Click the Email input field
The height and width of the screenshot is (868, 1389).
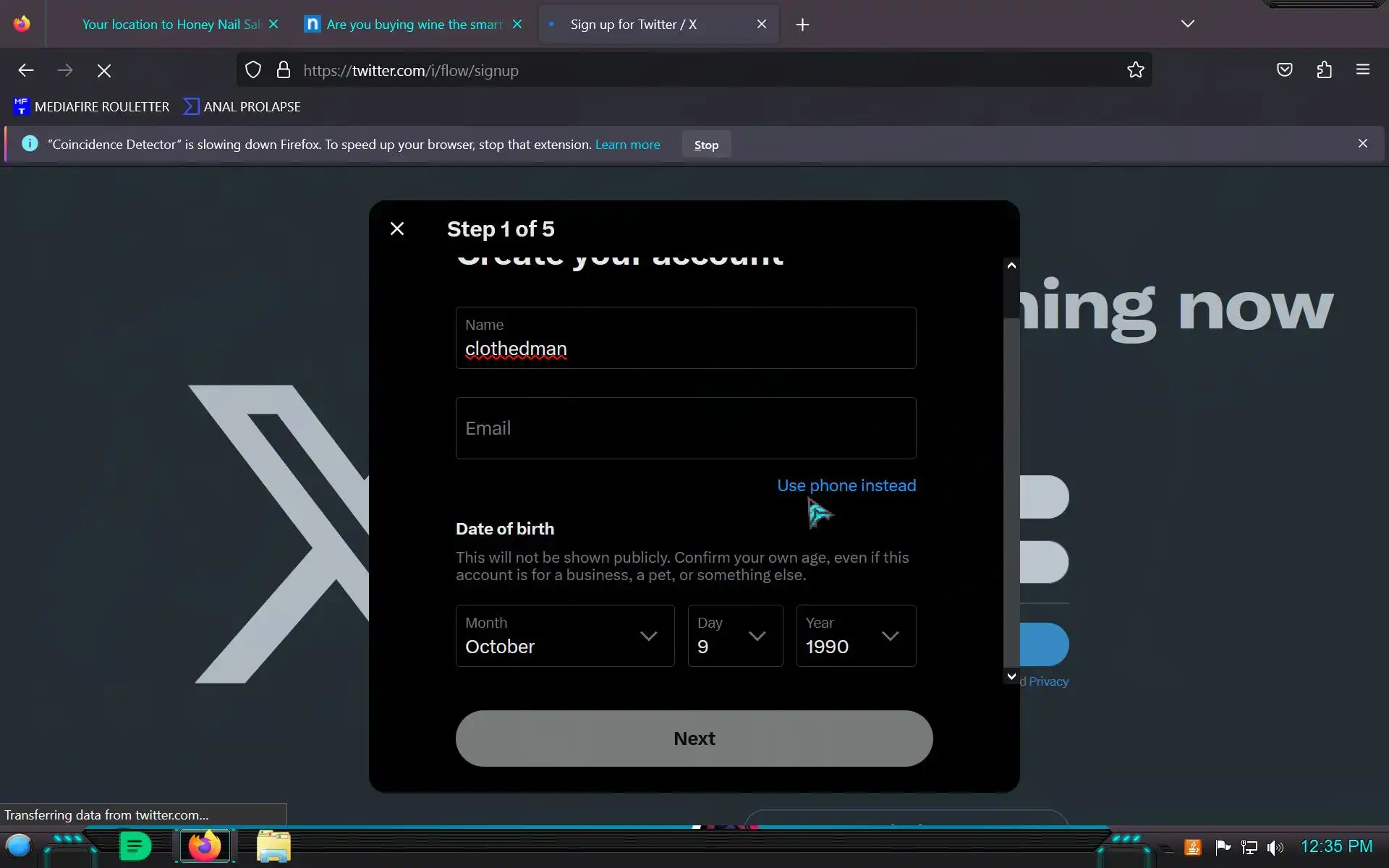(x=686, y=428)
